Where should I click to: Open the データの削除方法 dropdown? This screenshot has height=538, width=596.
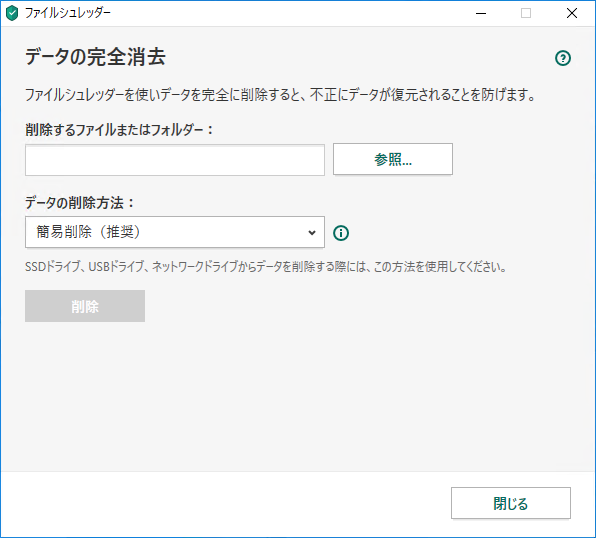pos(175,232)
